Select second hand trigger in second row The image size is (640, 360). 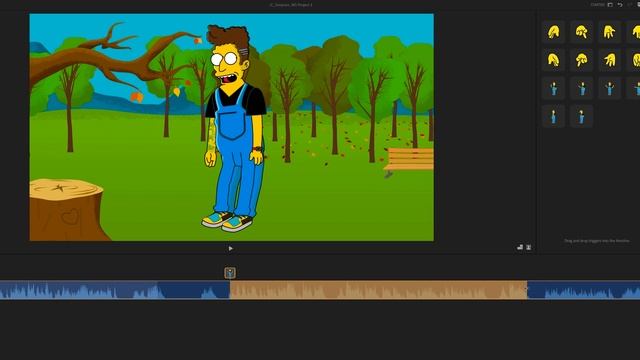tap(582, 60)
